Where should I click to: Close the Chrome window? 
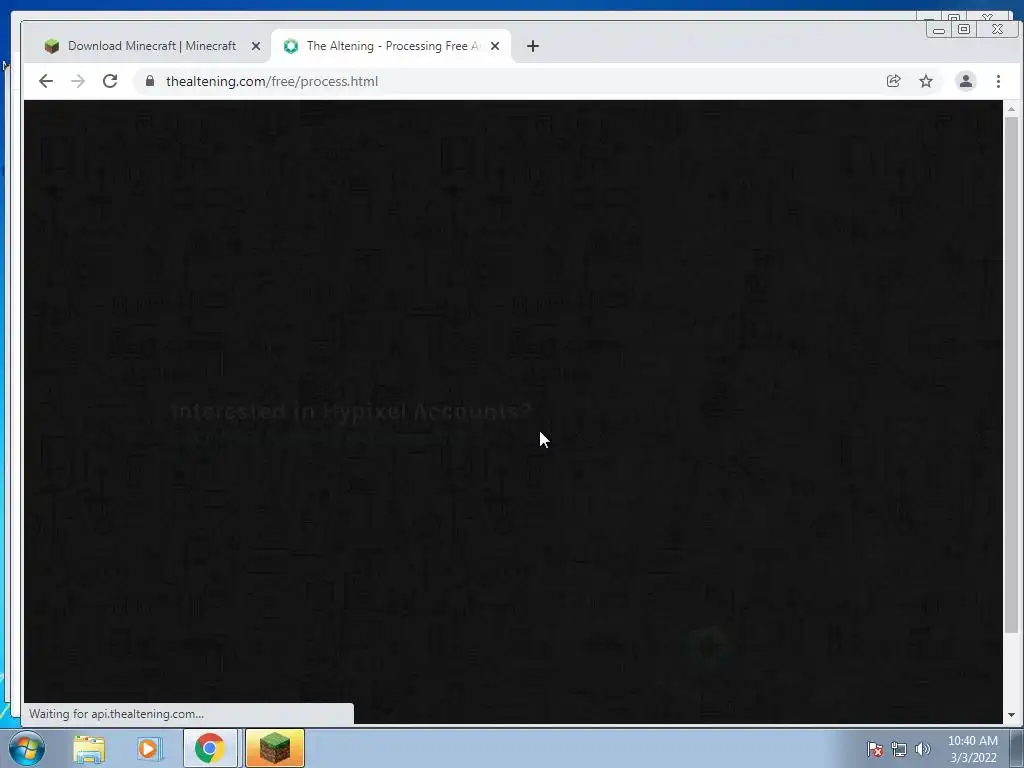pos(997,29)
